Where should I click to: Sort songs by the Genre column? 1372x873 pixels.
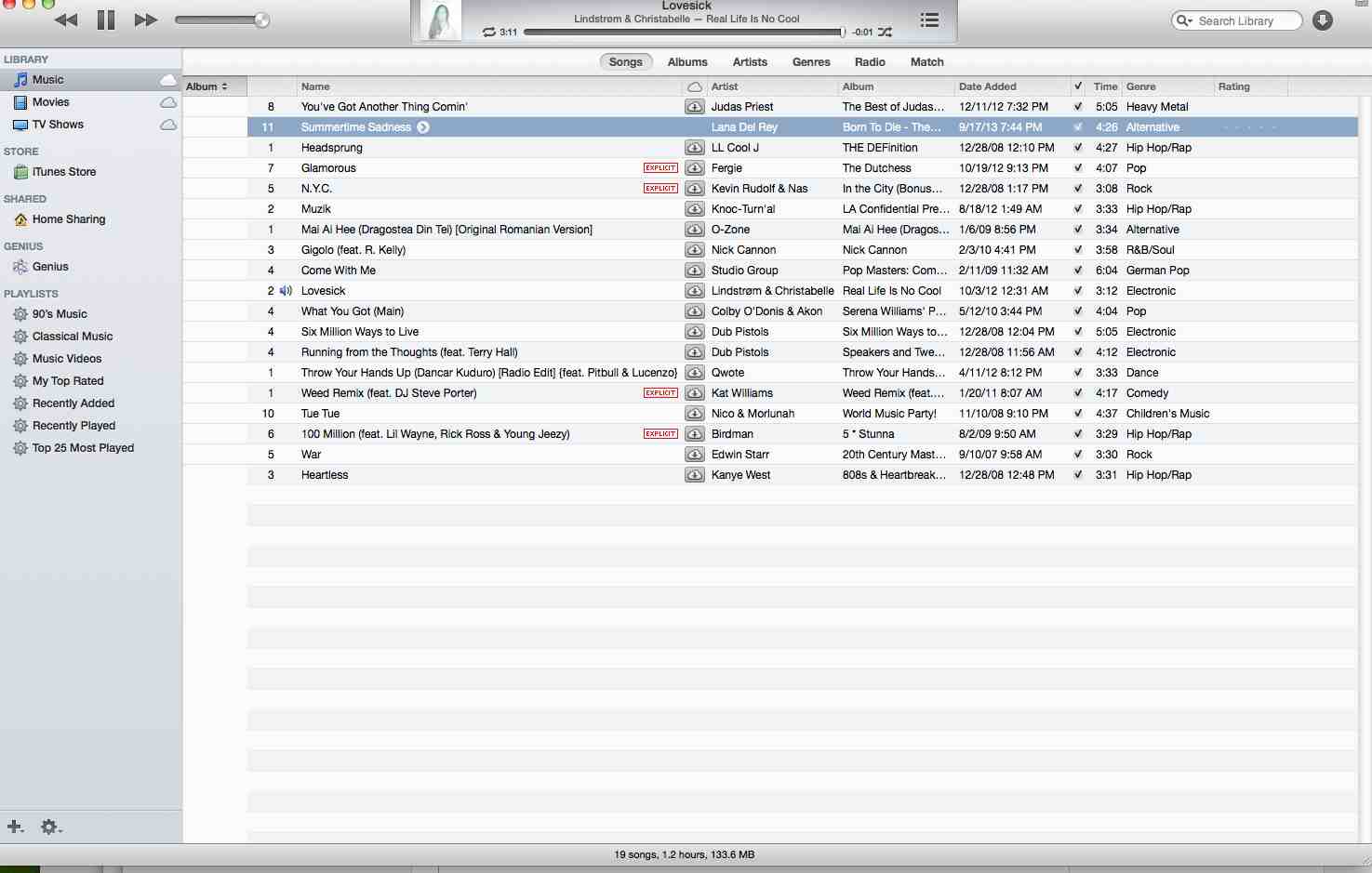click(1167, 86)
